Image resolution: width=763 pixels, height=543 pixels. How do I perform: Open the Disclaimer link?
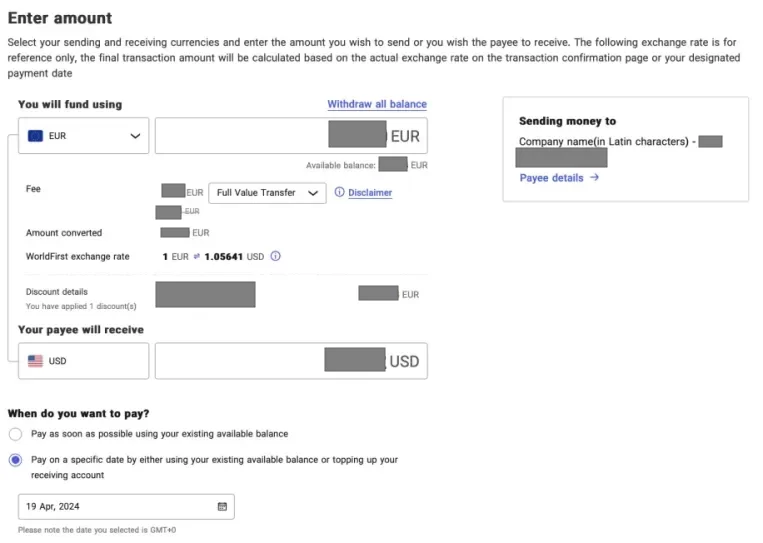[370, 193]
